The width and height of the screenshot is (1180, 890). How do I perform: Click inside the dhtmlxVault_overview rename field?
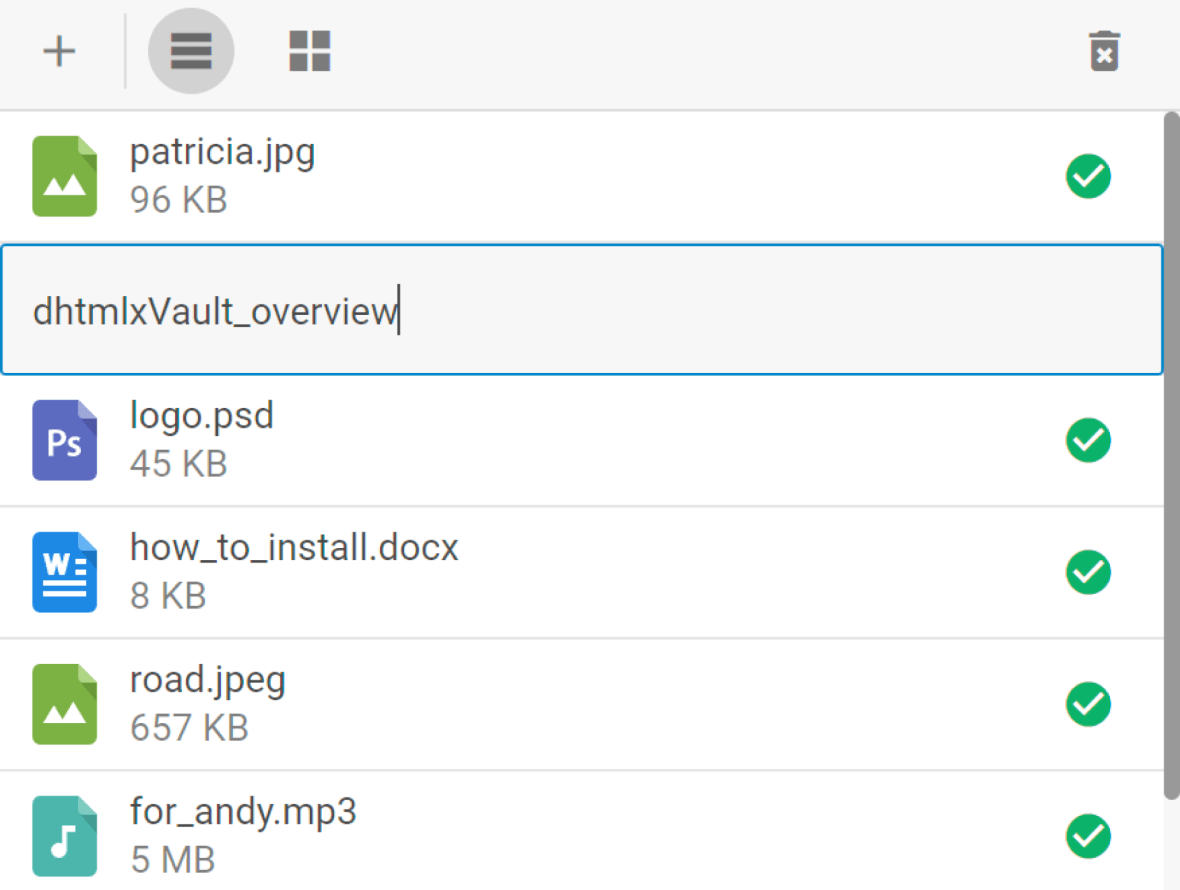click(582, 309)
